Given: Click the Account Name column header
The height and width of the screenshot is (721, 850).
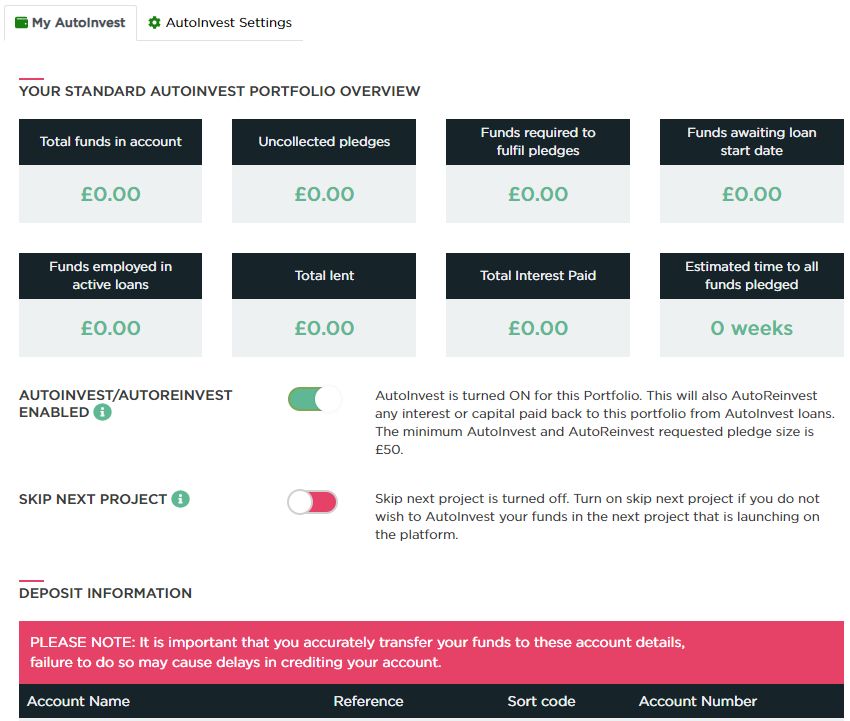Looking at the screenshot, I should 79,701.
